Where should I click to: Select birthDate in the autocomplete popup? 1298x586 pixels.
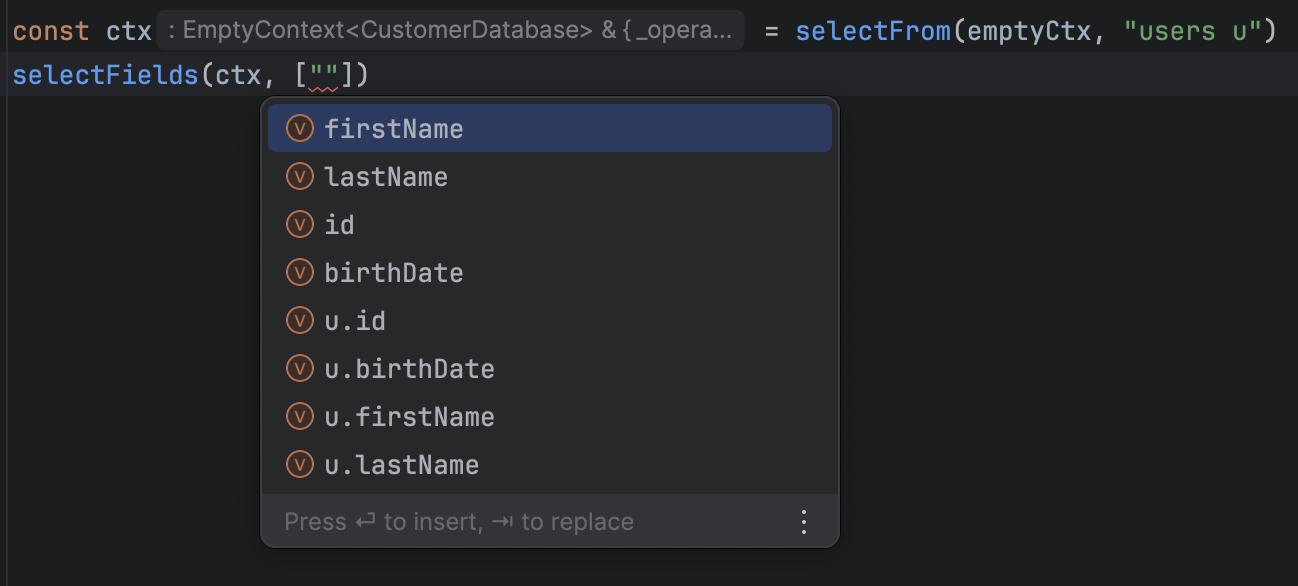point(549,273)
